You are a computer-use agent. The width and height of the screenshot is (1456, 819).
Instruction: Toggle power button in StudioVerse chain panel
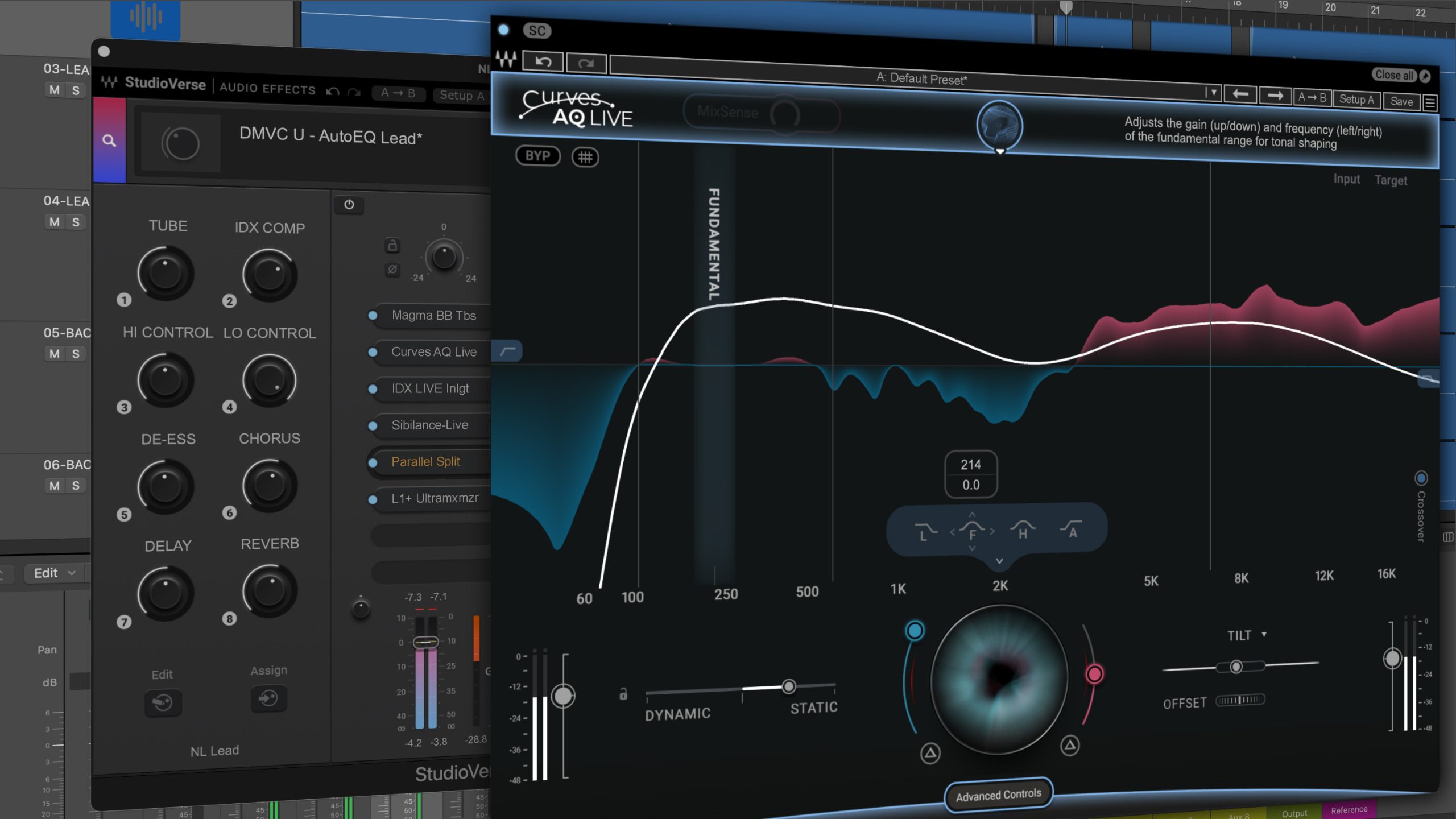coord(349,205)
